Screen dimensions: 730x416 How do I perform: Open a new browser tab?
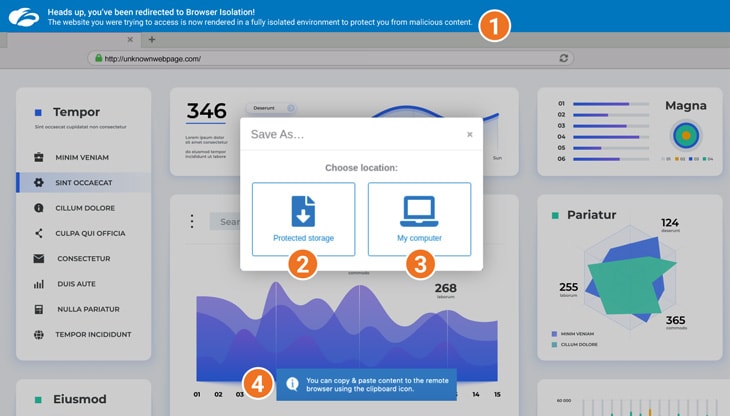[x=152, y=40]
